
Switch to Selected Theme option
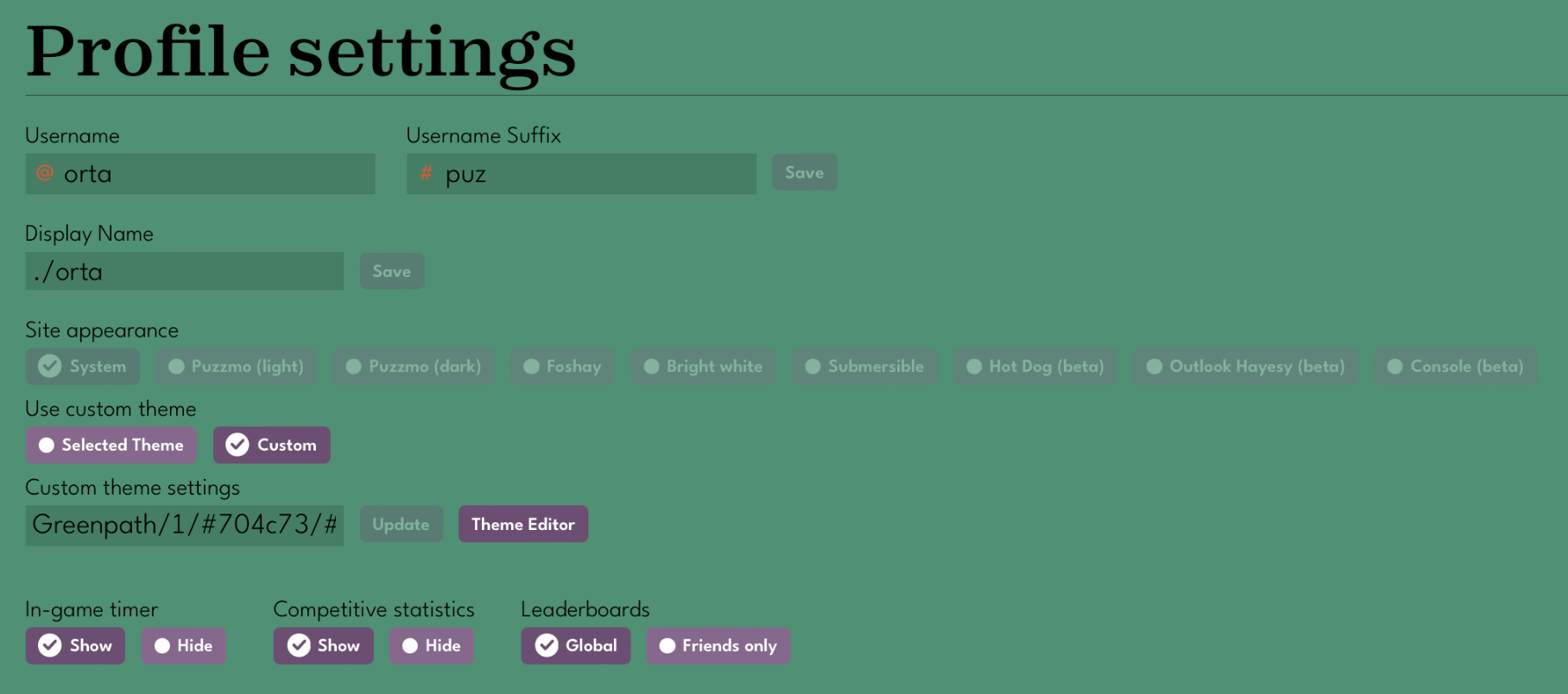click(x=111, y=445)
